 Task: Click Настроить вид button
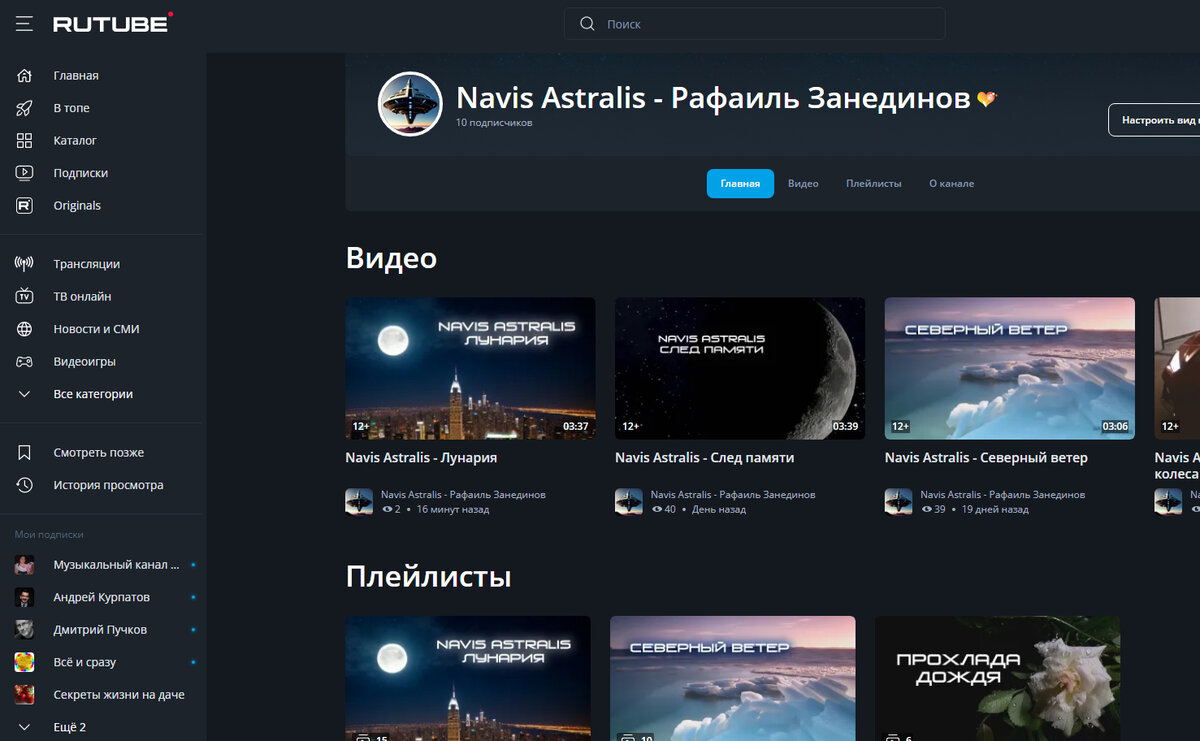[1154, 120]
